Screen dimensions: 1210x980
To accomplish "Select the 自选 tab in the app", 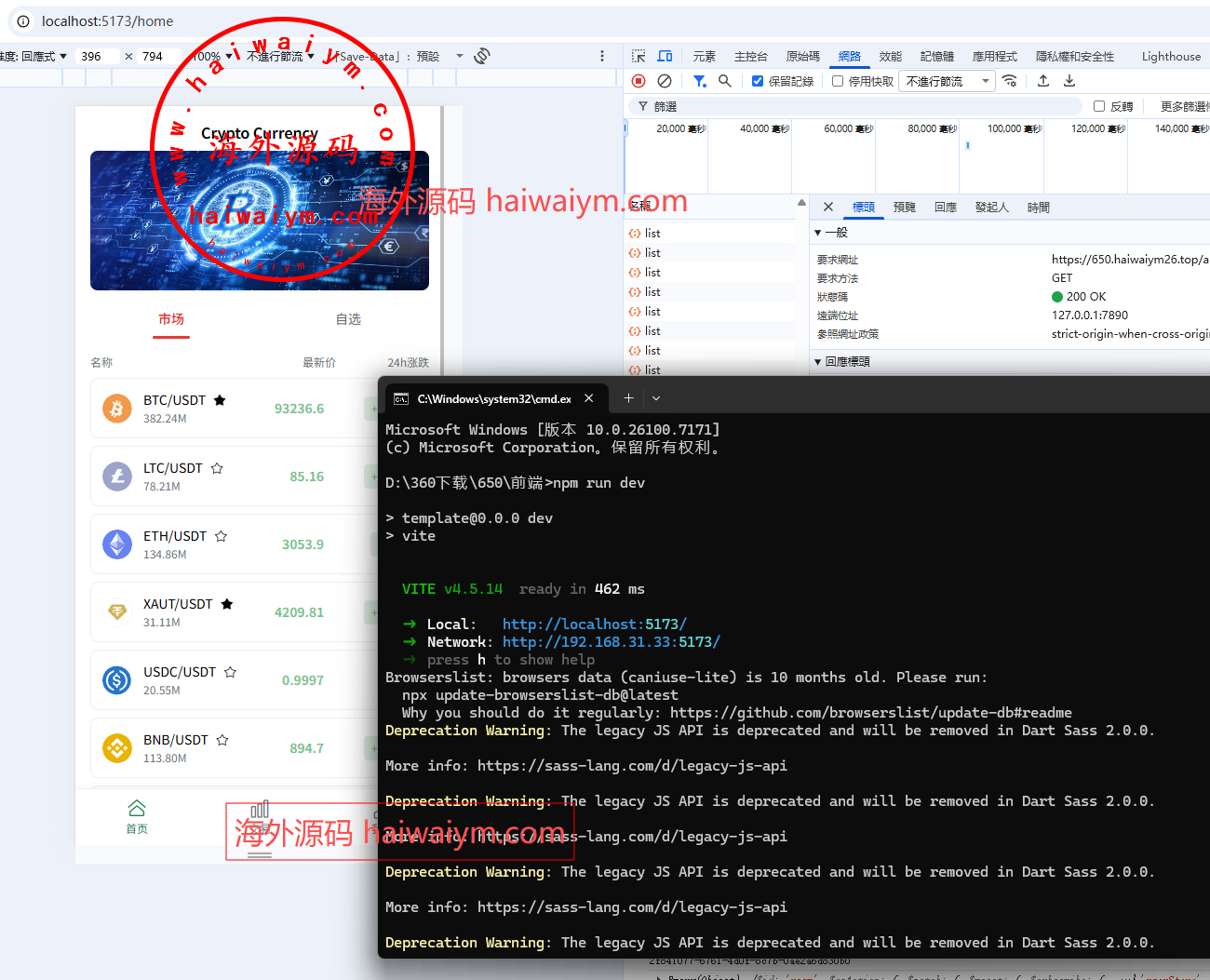I will pos(348,319).
